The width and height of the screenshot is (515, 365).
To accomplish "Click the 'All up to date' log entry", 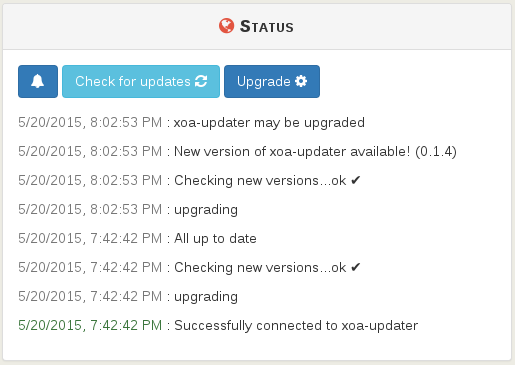I will point(137,239).
